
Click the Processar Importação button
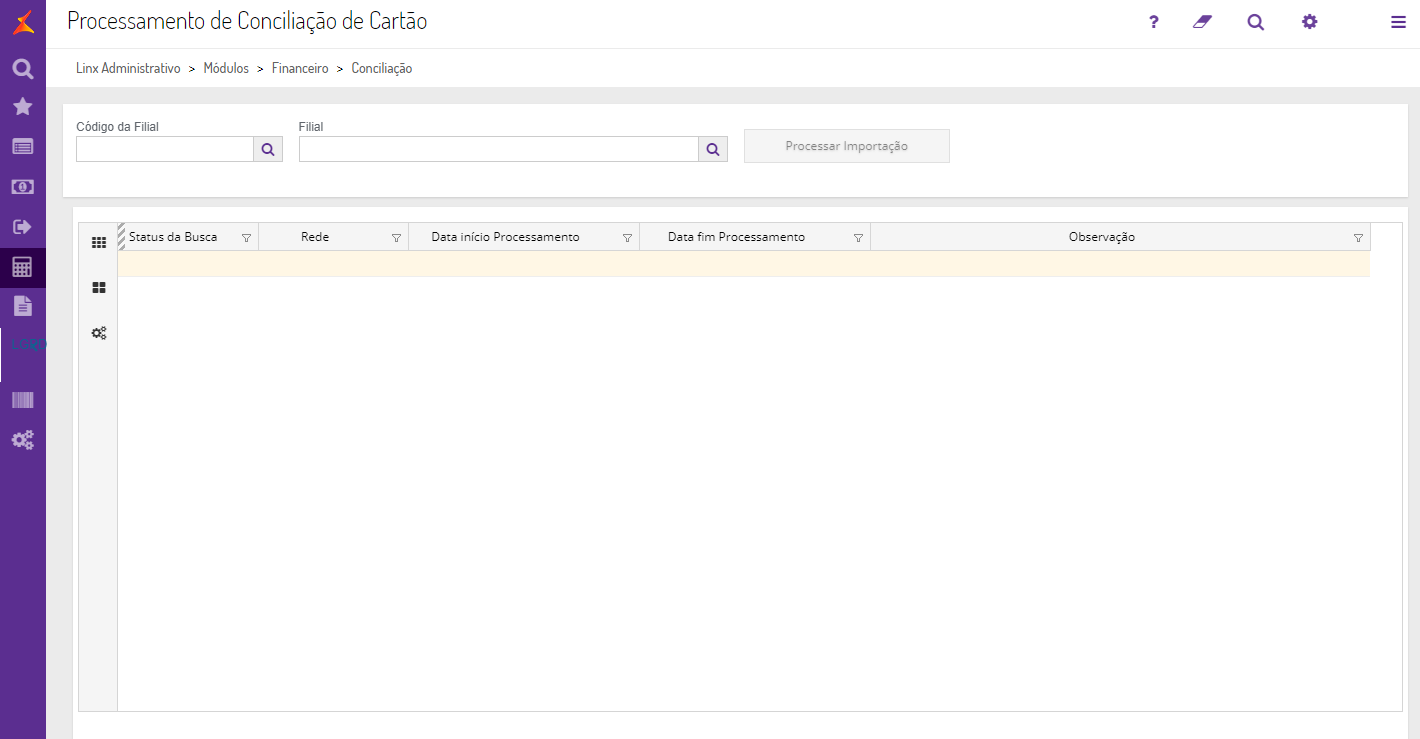(847, 146)
